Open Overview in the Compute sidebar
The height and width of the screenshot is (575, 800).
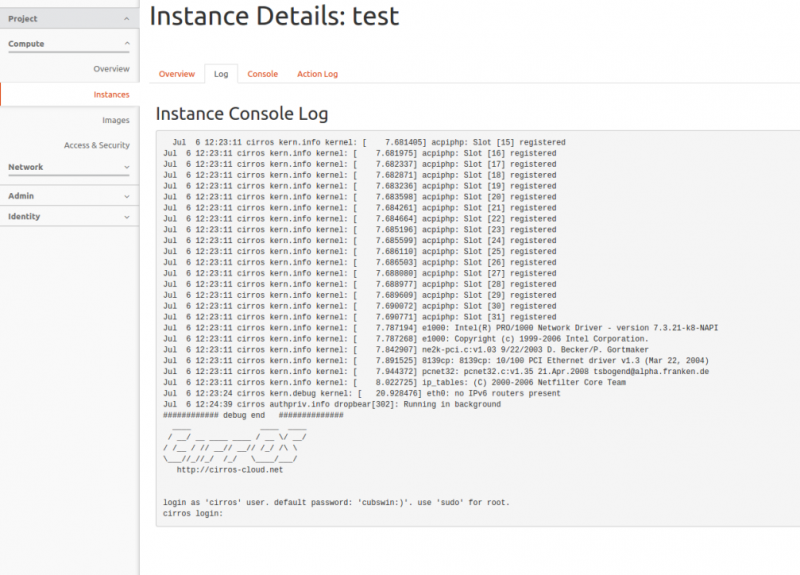[x=111, y=69]
